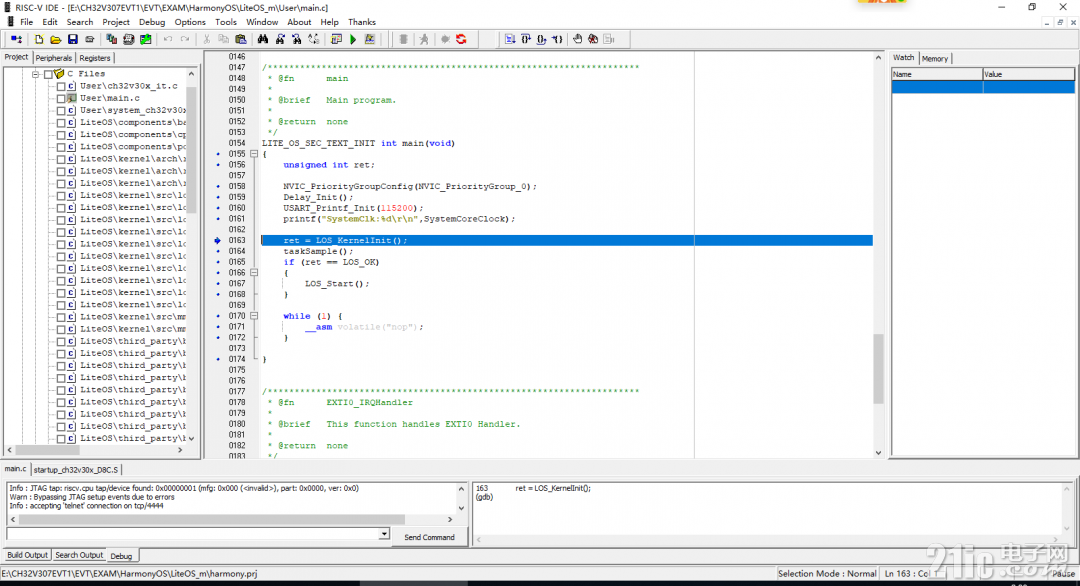Viewport: 1080px width, 586px height.
Task: Click the green Run arrow icon
Action: tap(353, 40)
